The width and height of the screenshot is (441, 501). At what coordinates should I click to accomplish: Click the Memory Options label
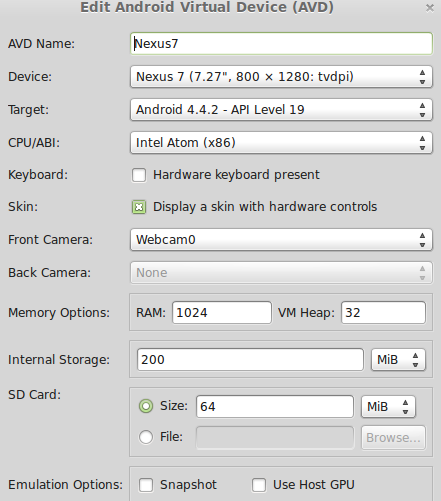pyautogui.click(x=59, y=313)
